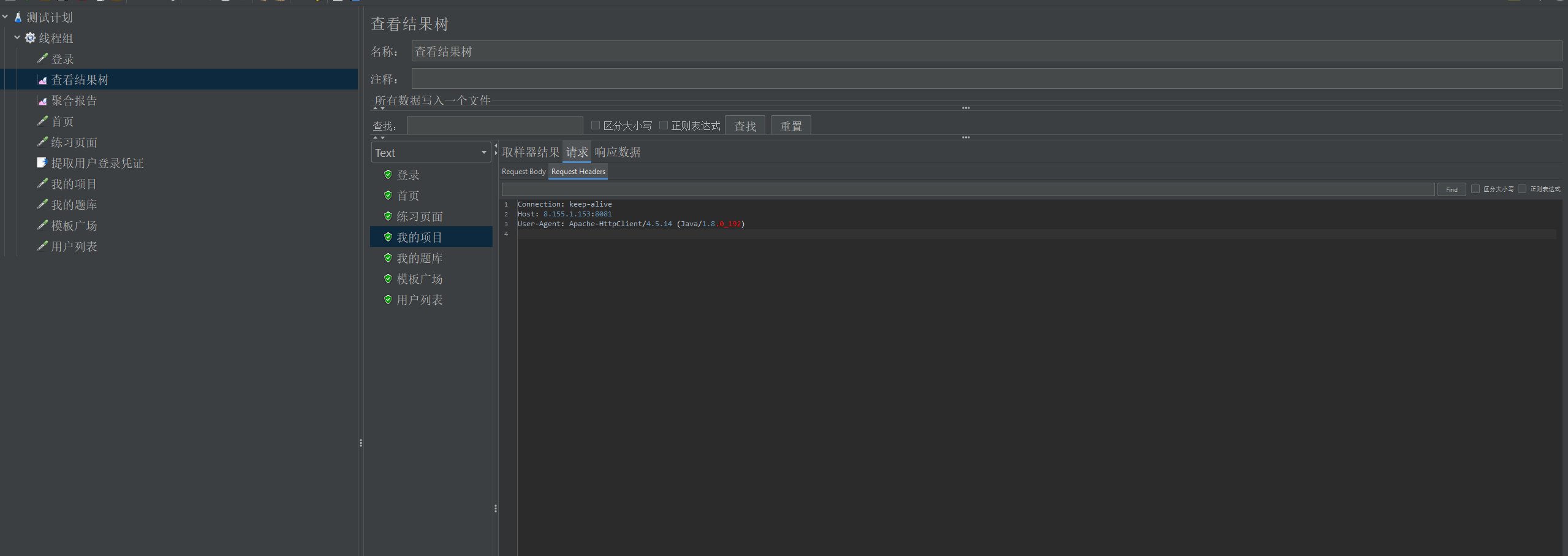Click the green shield icon beside result 我的题库
This screenshot has width=1568, height=556.
388,258
